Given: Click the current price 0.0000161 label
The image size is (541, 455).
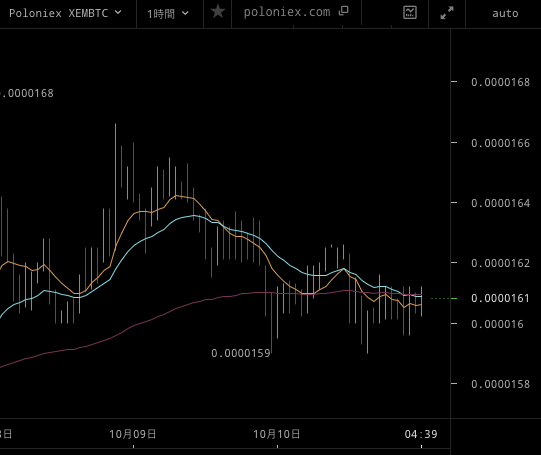Looking at the screenshot, I should coord(500,298).
